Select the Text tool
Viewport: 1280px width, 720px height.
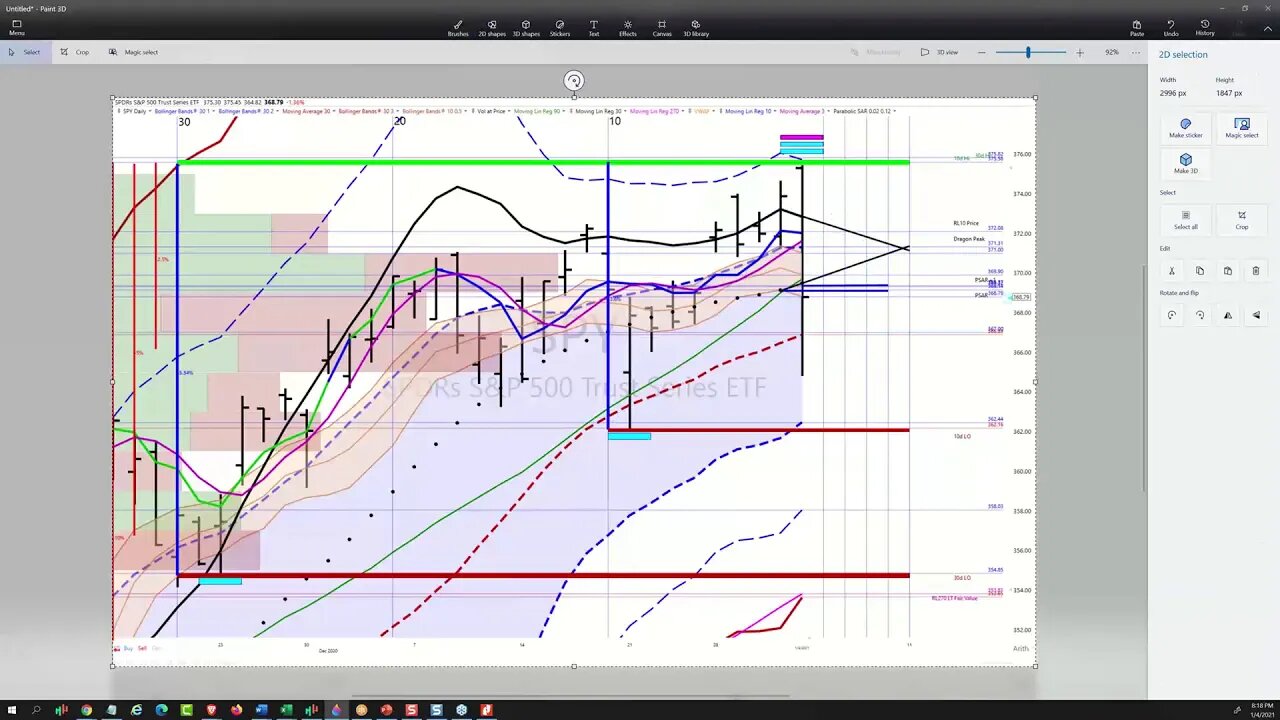pyautogui.click(x=594, y=28)
